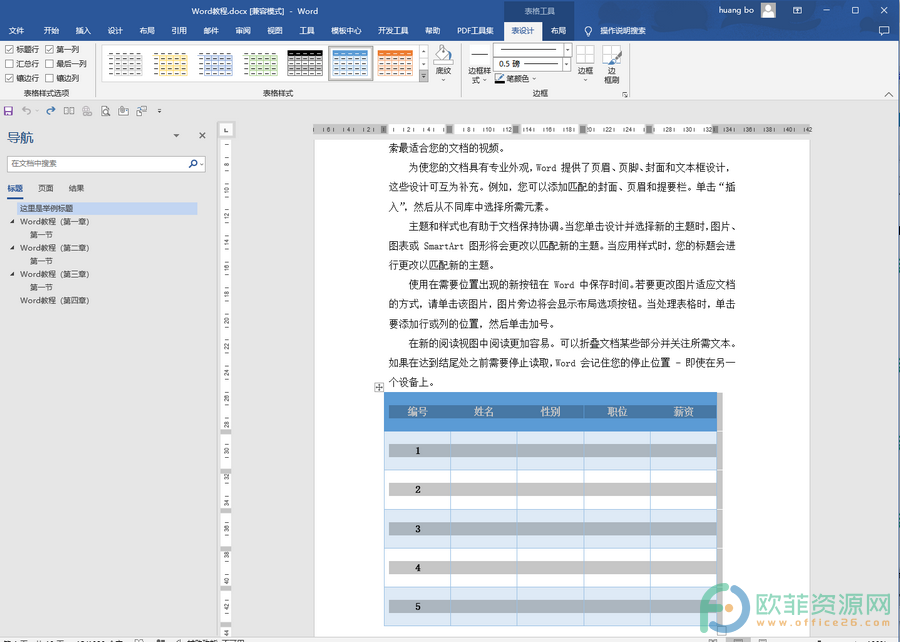
Task: Expand the table styles gallery
Action: 424,76
